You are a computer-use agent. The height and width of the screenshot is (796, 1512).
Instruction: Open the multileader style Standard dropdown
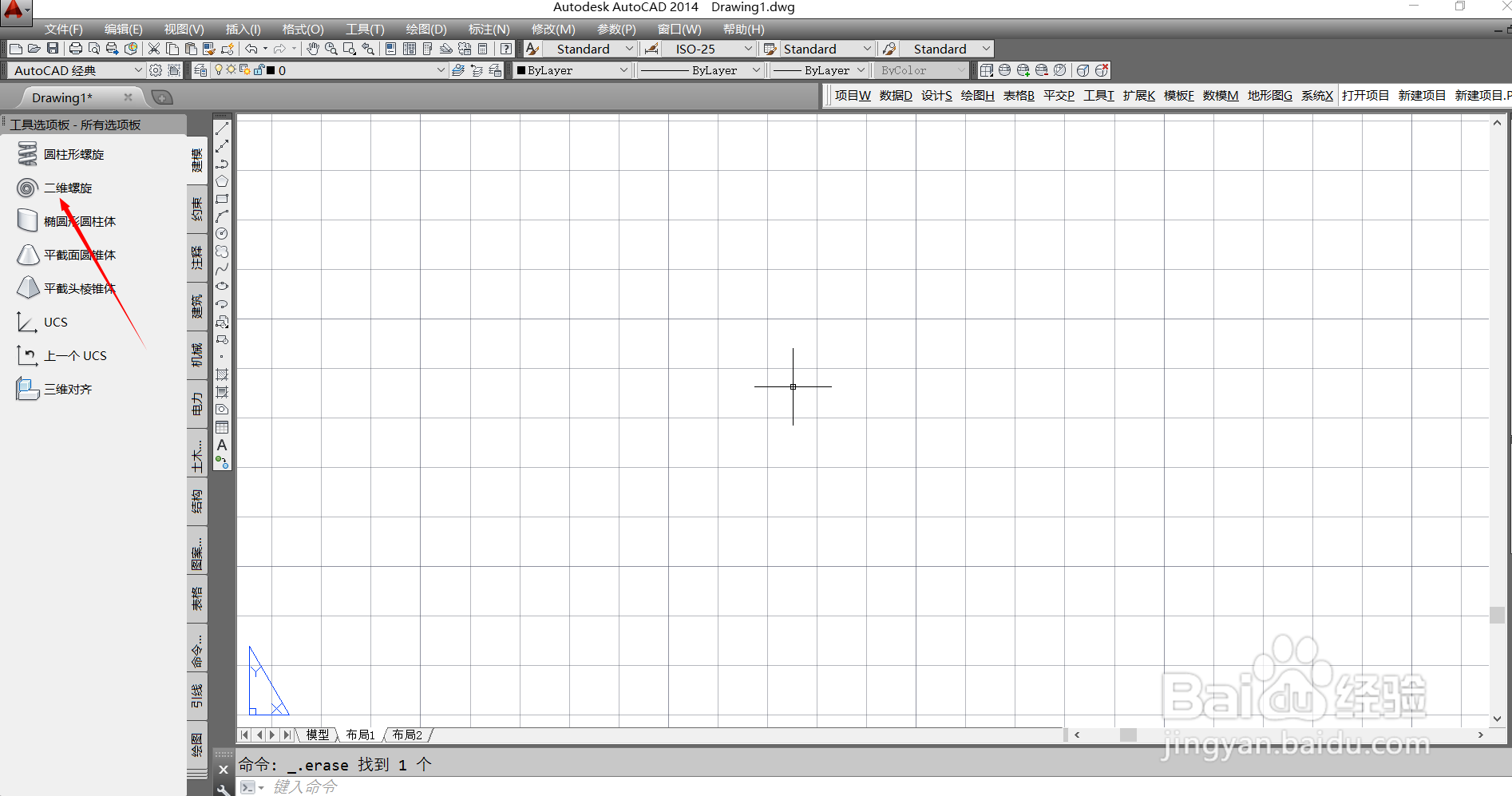pos(986,50)
